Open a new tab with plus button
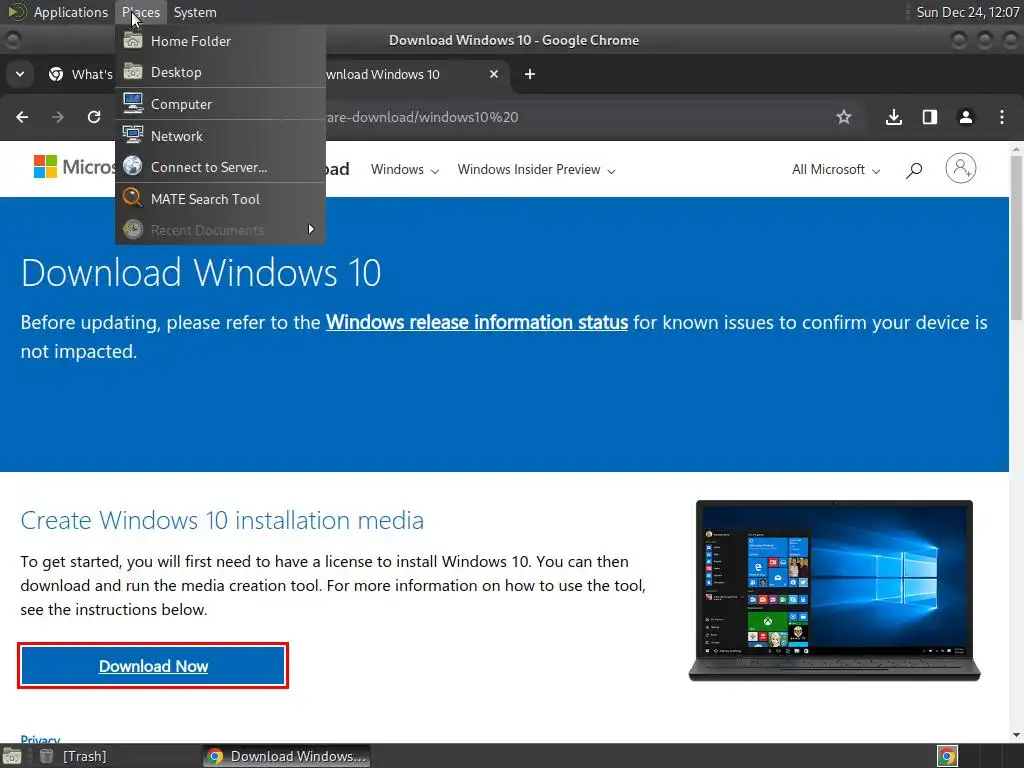 click(x=530, y=74)
